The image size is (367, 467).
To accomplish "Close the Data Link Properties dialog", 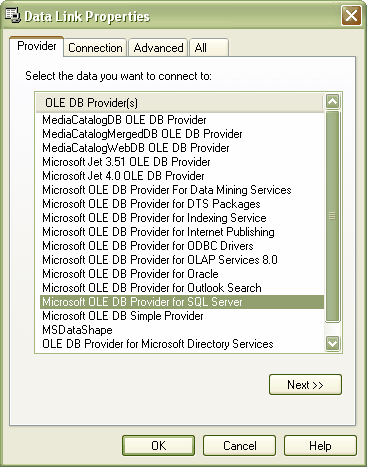I will tap(351, 16).
